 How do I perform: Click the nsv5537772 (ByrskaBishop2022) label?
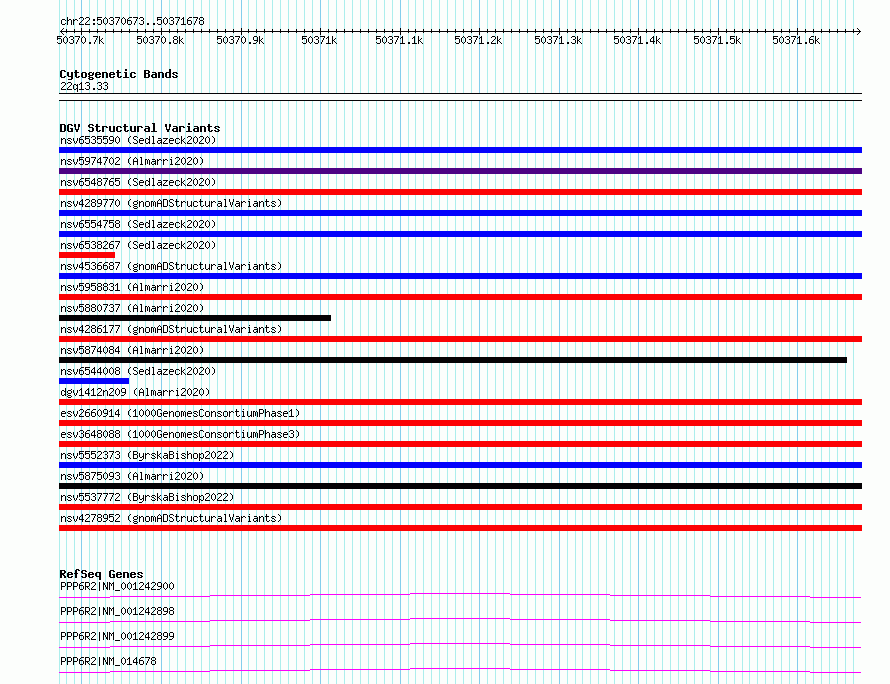(x=147, y=497)
